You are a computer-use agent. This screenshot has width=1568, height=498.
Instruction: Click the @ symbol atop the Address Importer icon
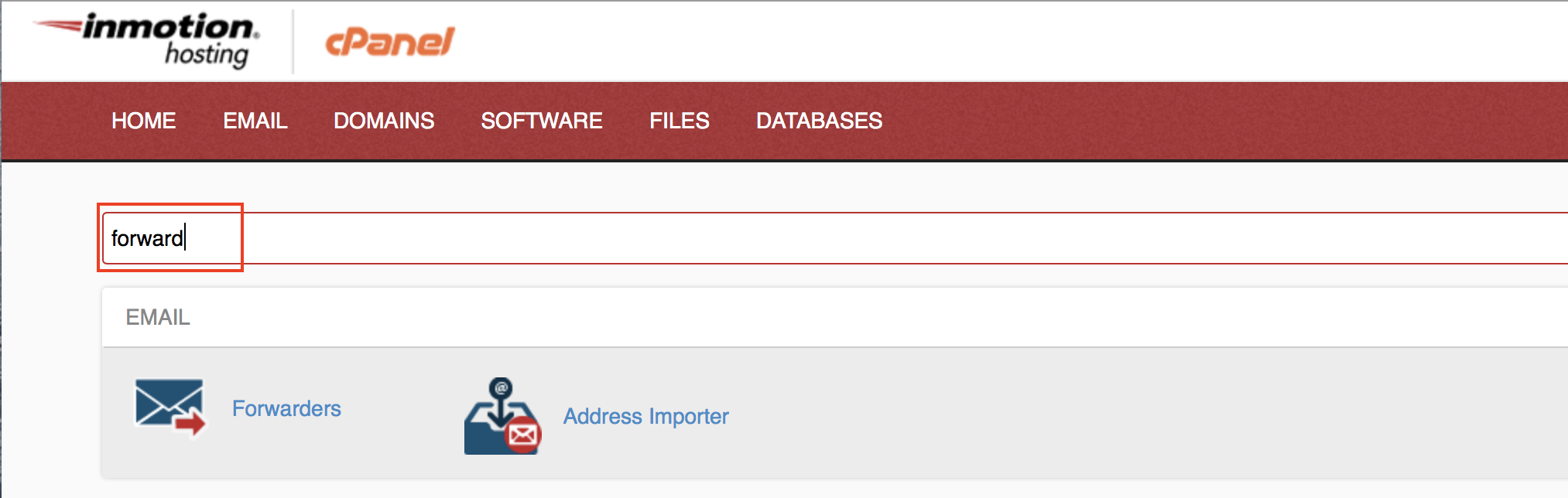[502, 386]
